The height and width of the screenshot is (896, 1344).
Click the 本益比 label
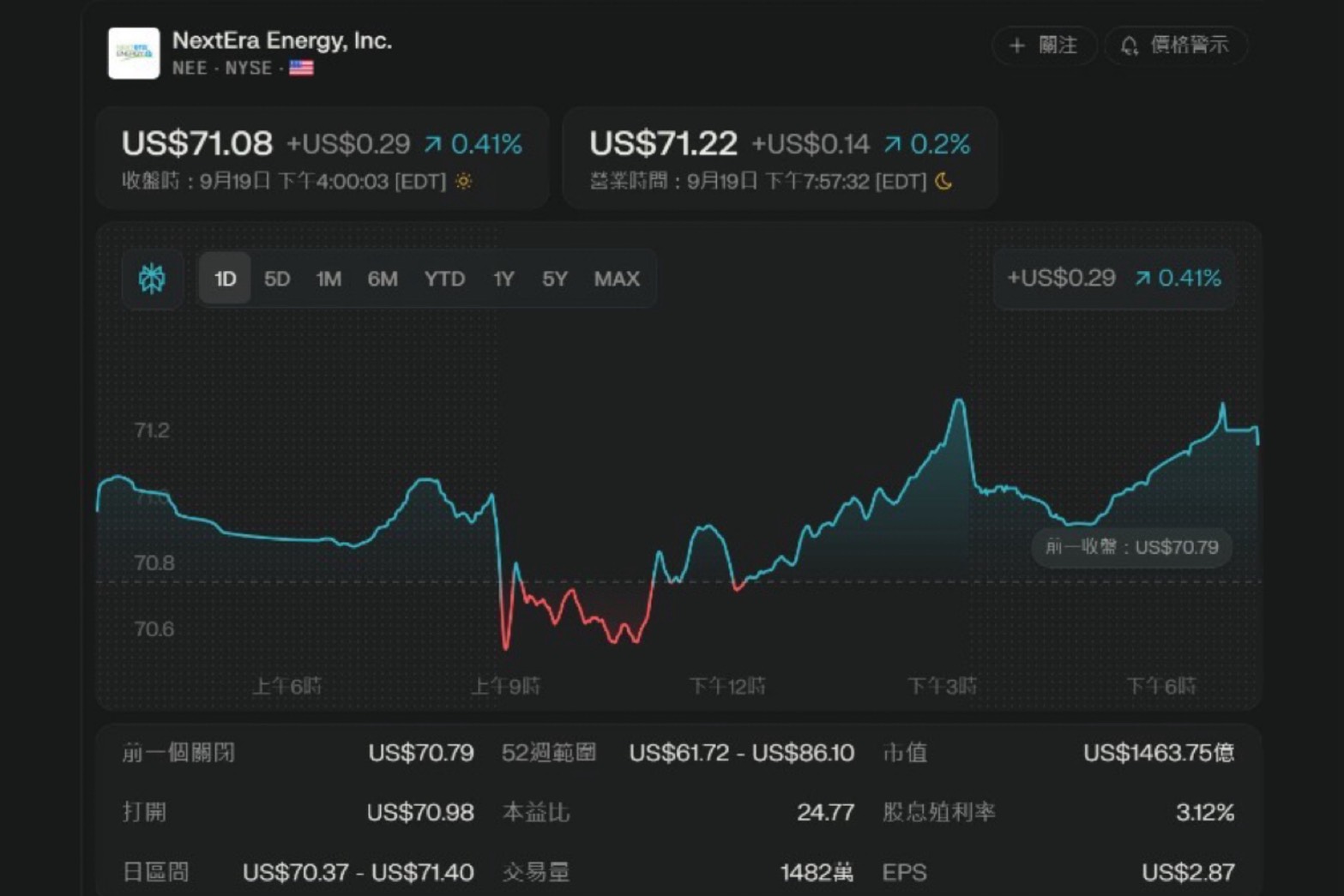click(x=536, y=812)
